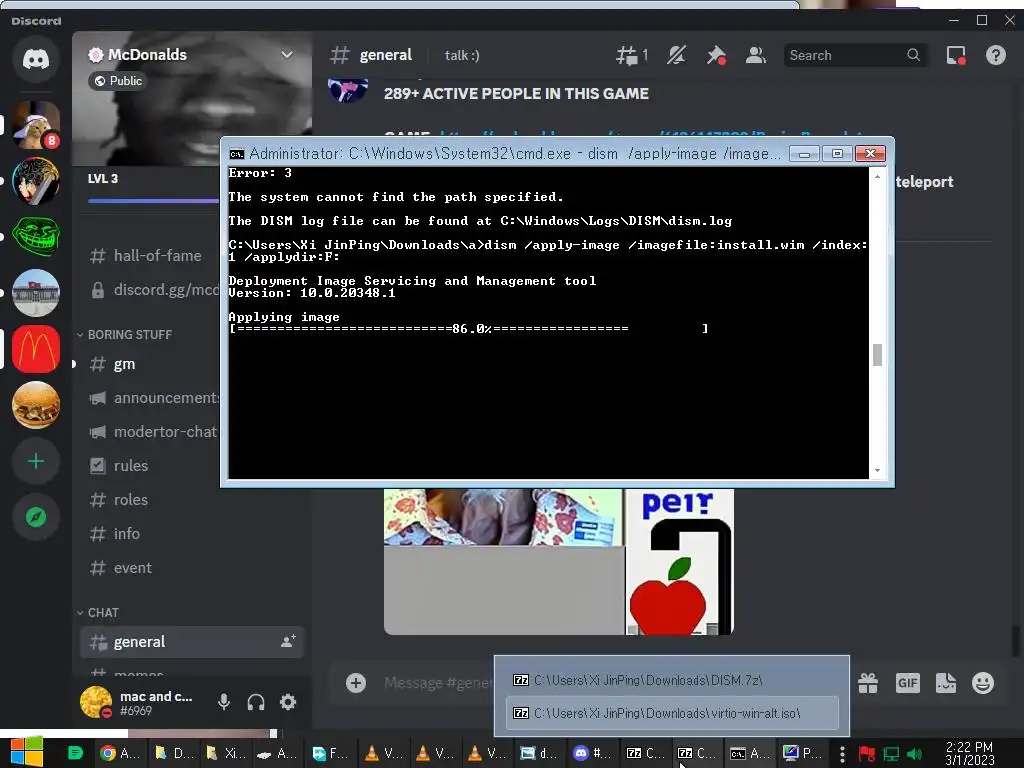
Task: Click the cmd.exe Administrator taskbar item
Action: coord(750,753)
